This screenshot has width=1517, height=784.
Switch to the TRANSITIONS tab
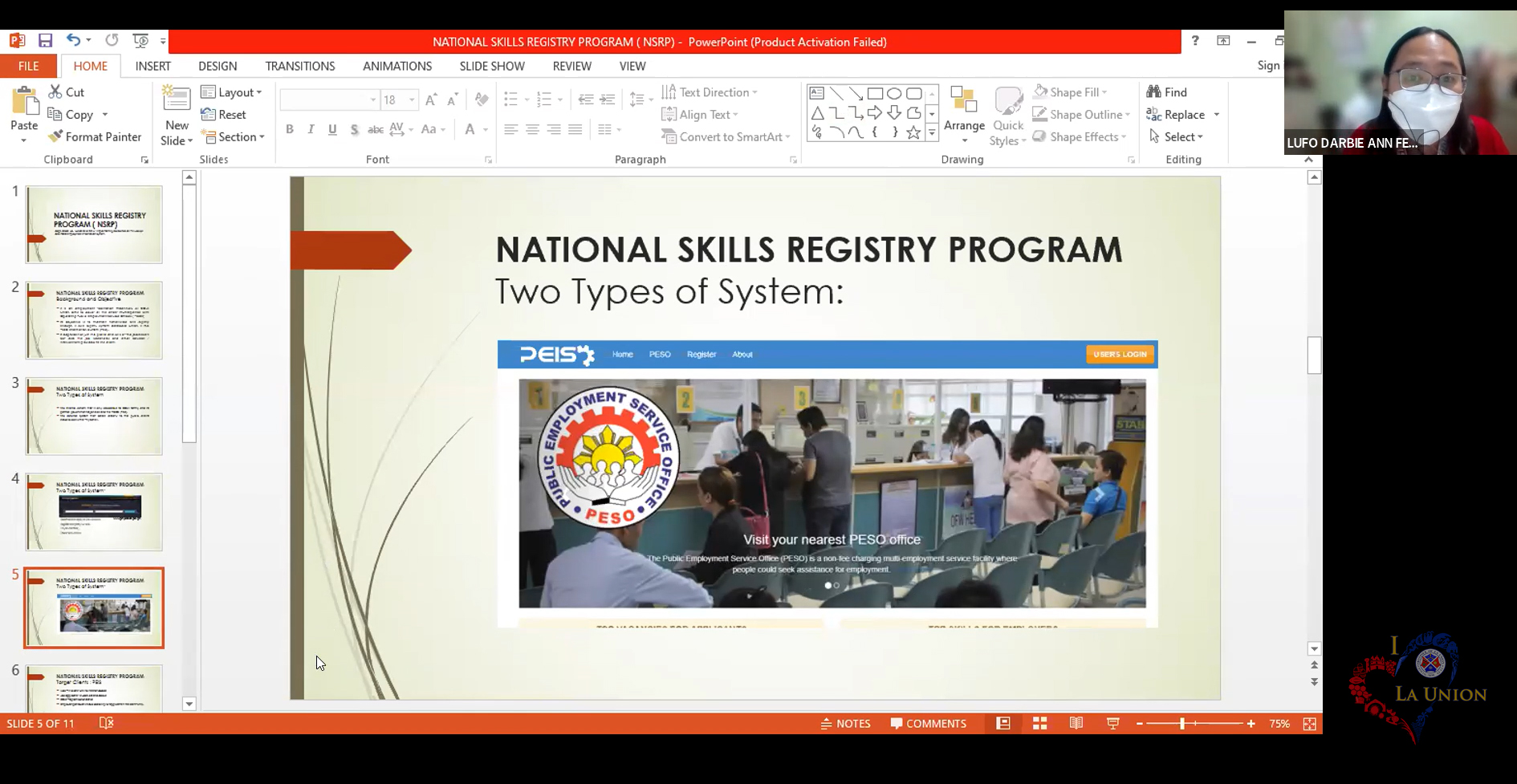point(300,66)
